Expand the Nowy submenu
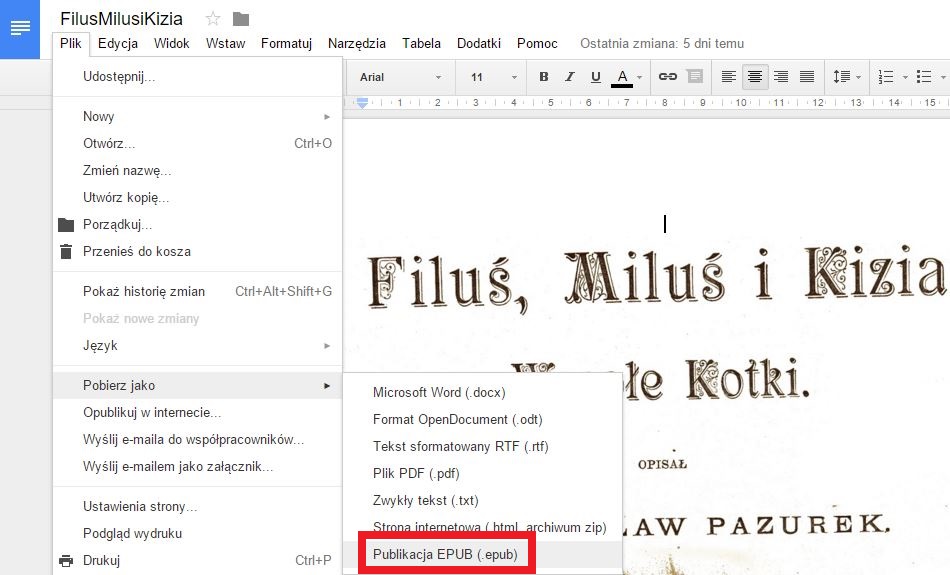 pyautogui.click(x=198, y=116)
